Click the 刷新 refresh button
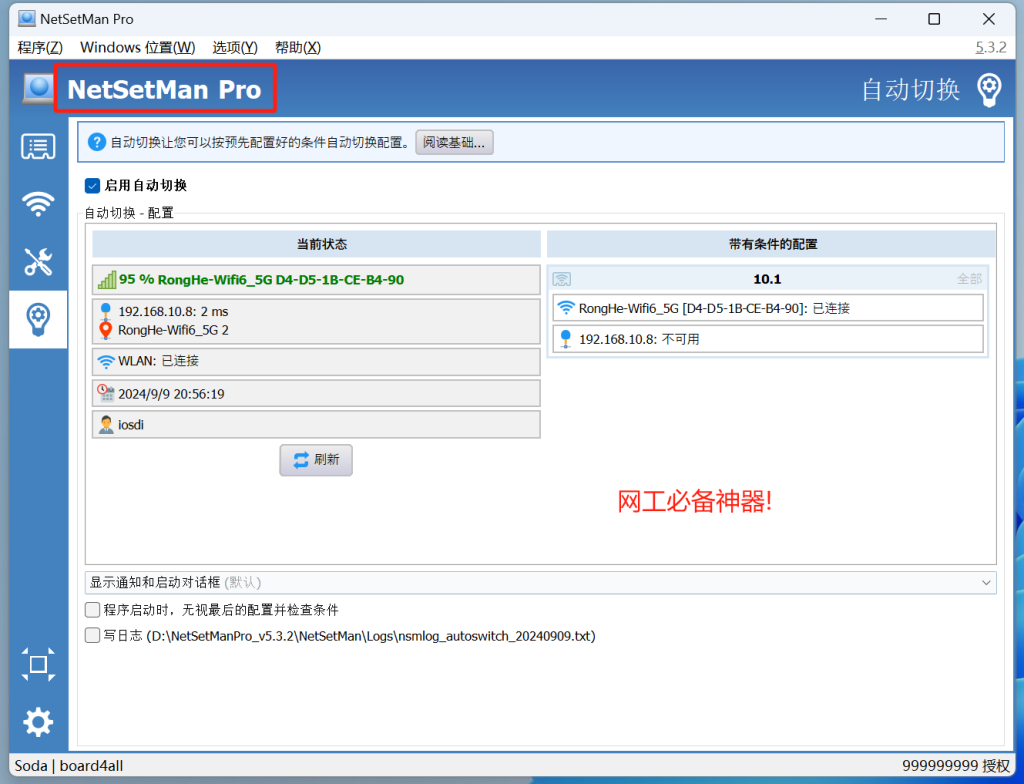 (x=316, y=460)
